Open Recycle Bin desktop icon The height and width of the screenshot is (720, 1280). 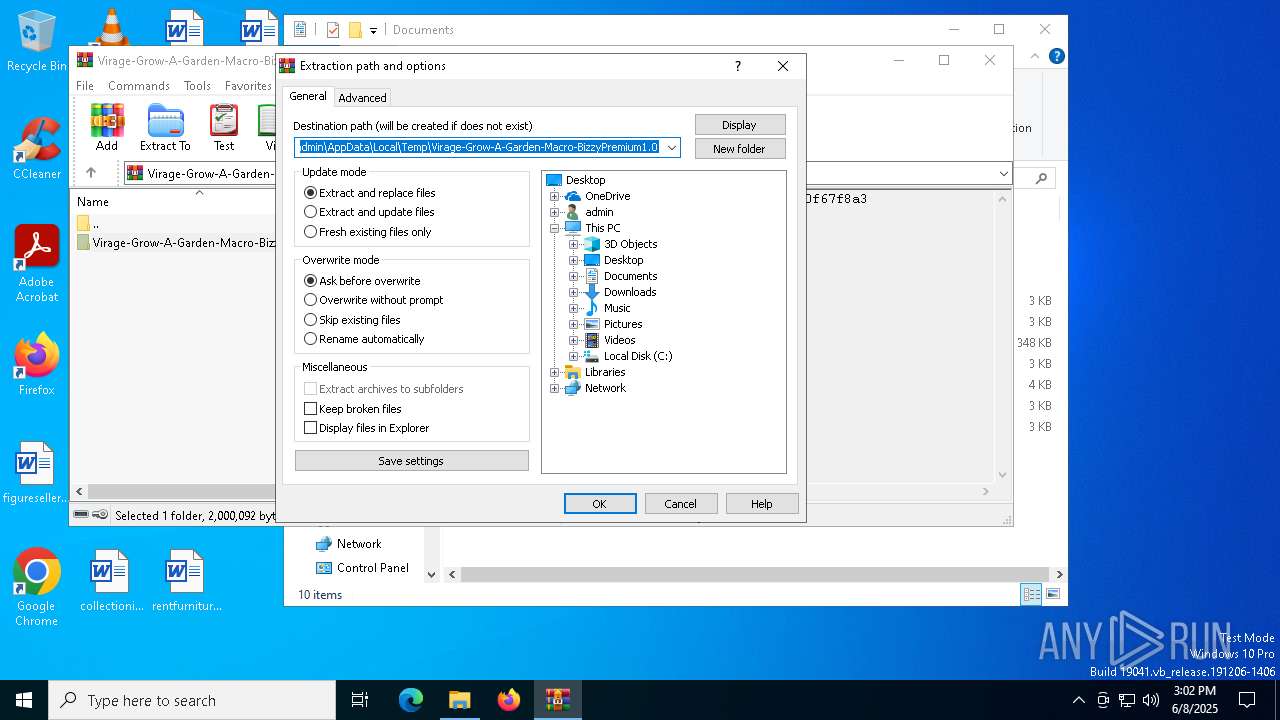point(37,41)
